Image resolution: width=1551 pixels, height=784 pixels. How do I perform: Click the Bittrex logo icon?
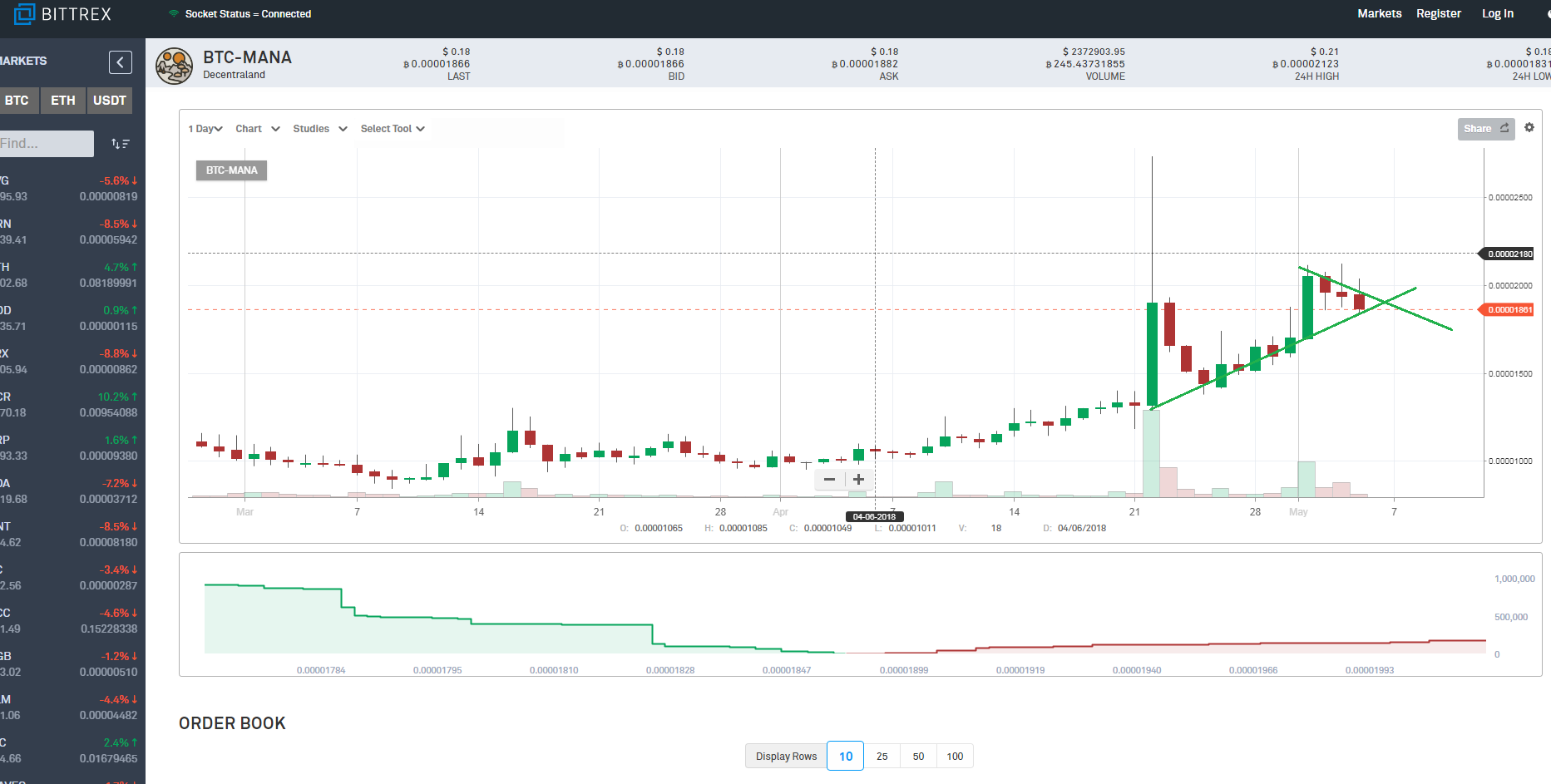23,13
